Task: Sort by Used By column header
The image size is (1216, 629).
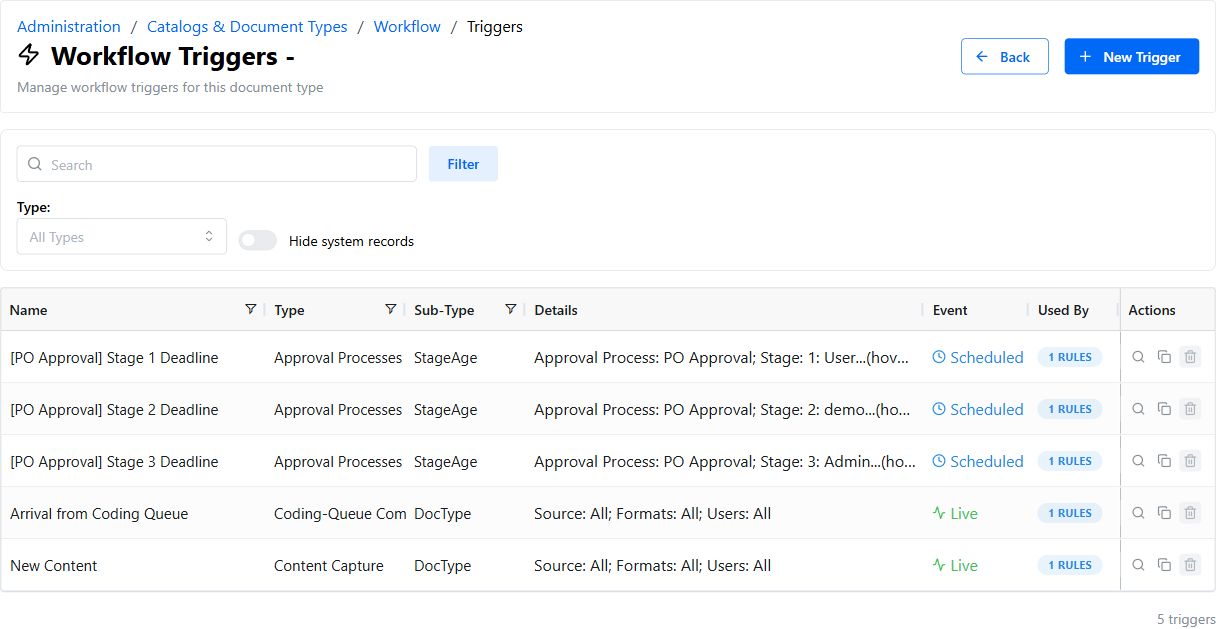Action: (1063, 310)
